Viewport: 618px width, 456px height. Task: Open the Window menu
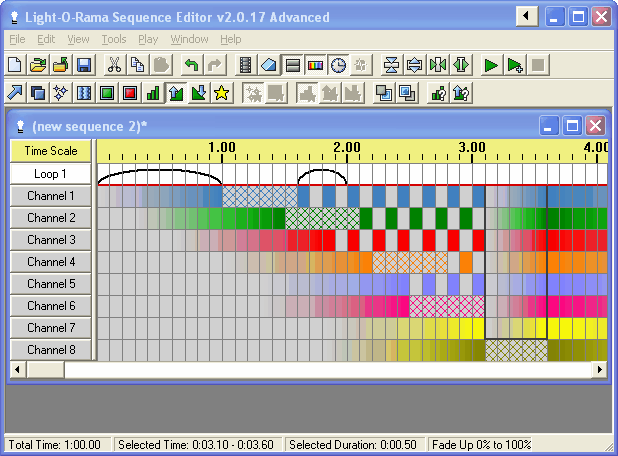point(189,39)
